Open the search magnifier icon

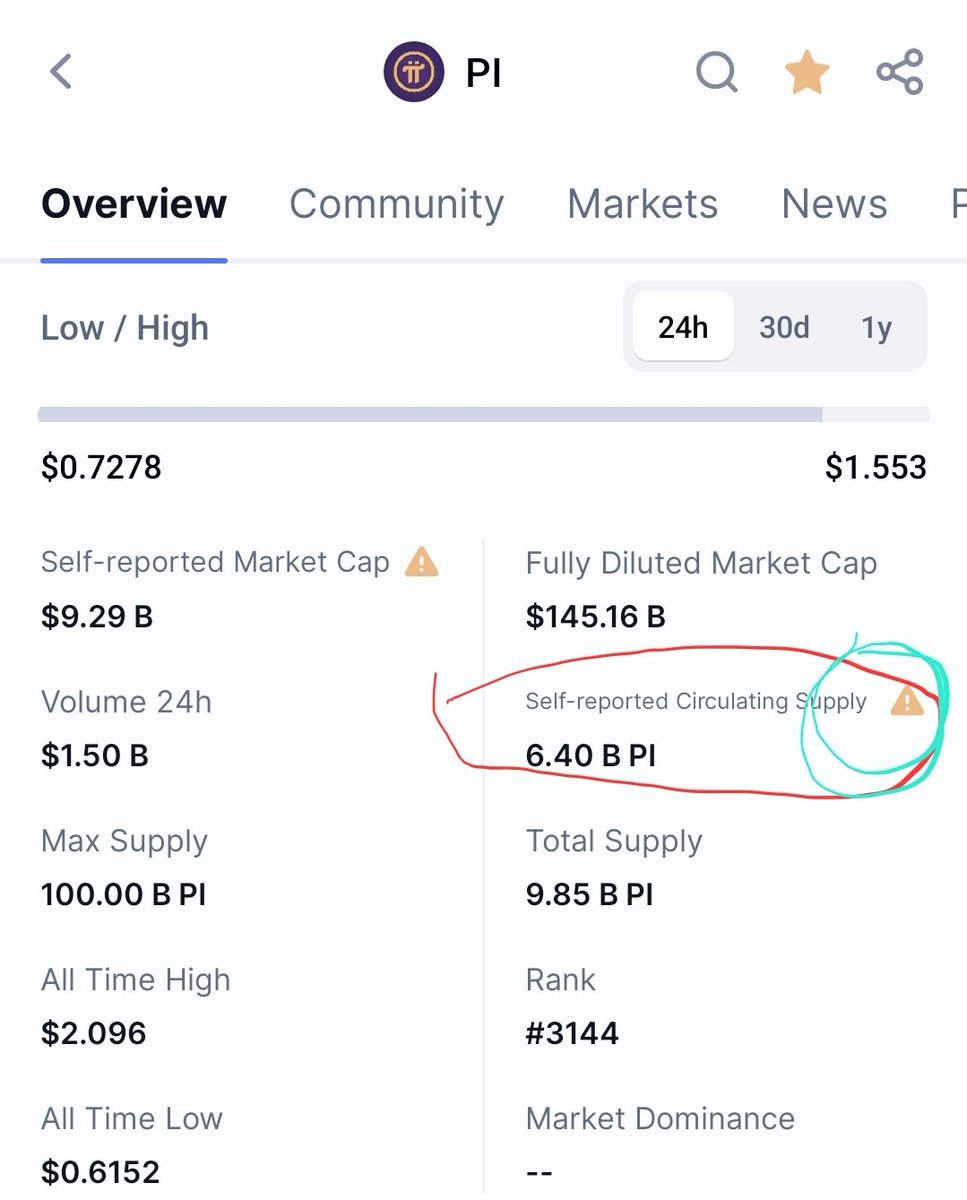point(717,73)
